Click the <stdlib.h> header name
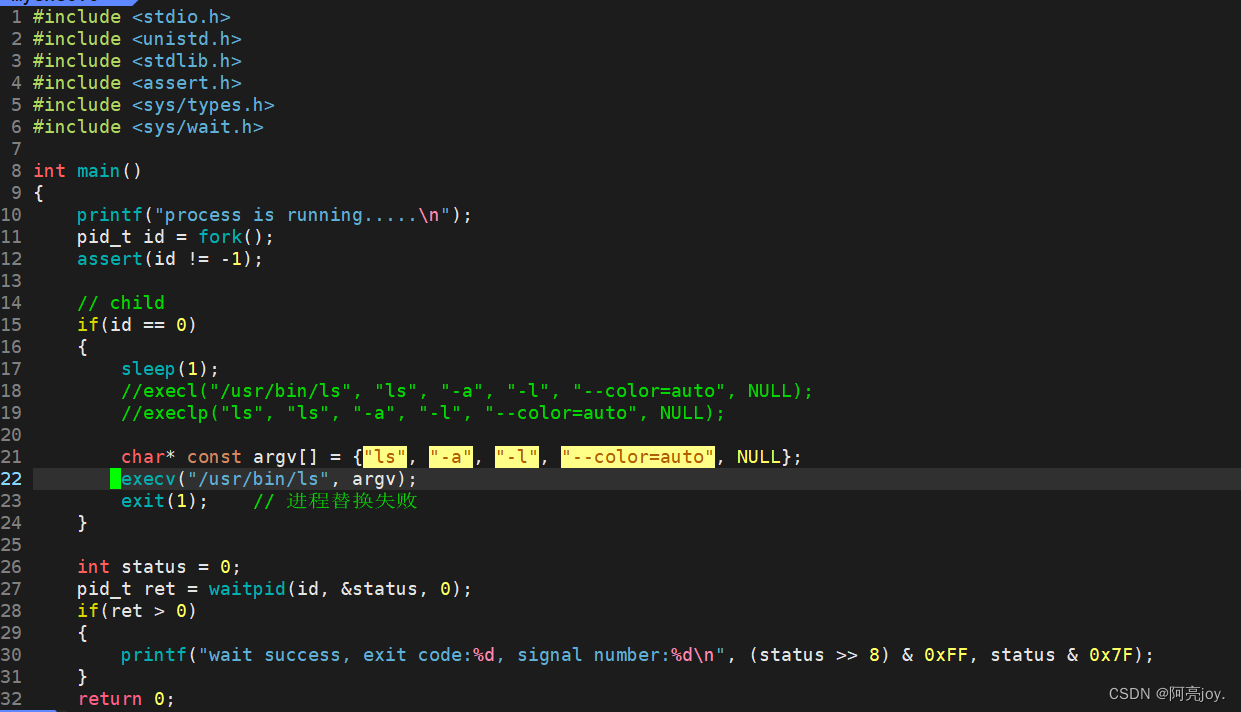 (186, 61)
